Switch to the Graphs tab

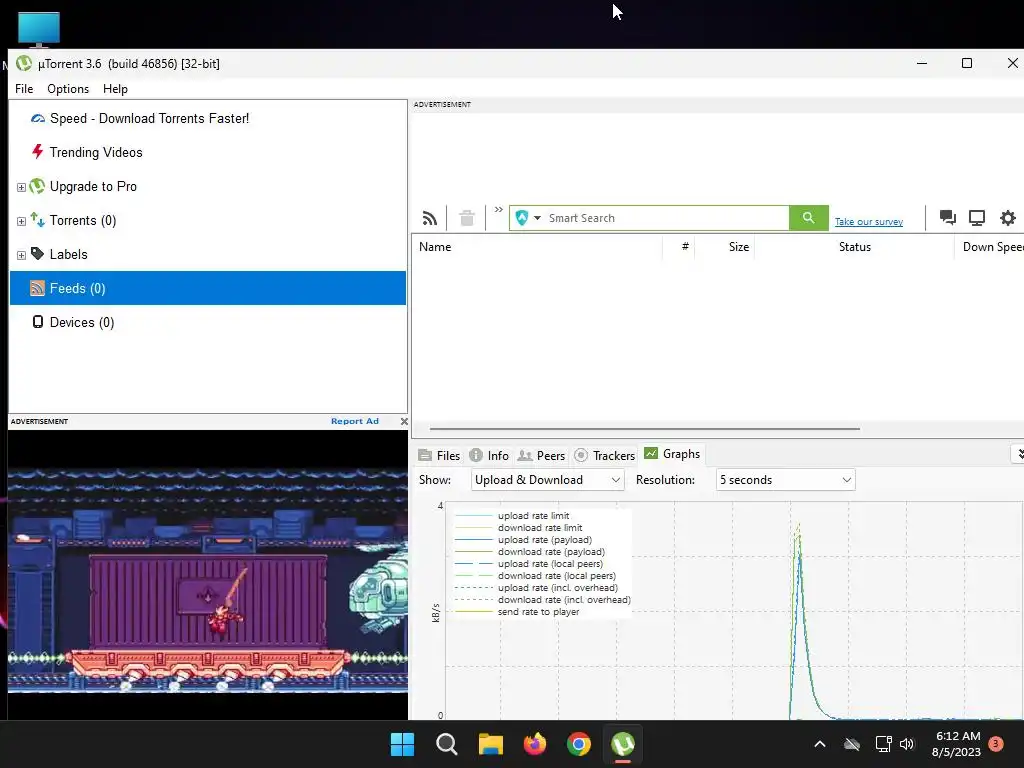point(672,454)
